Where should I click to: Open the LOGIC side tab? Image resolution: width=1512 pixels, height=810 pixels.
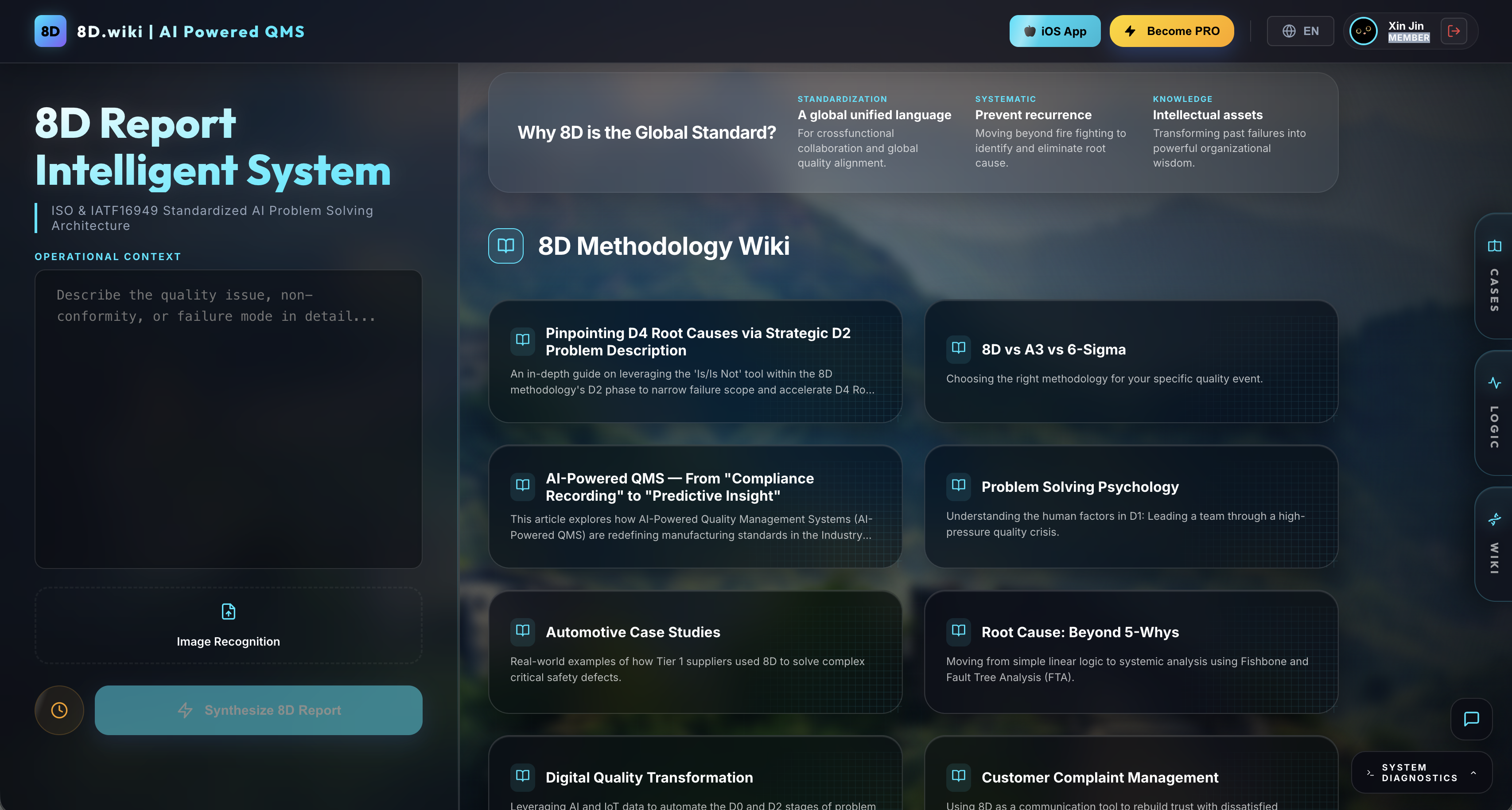1494,413
